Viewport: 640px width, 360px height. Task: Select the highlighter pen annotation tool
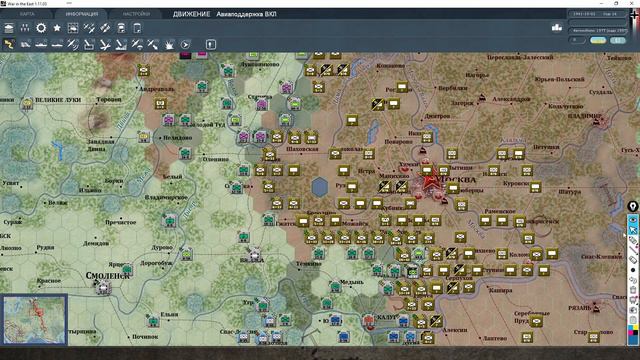click(633, 240)
